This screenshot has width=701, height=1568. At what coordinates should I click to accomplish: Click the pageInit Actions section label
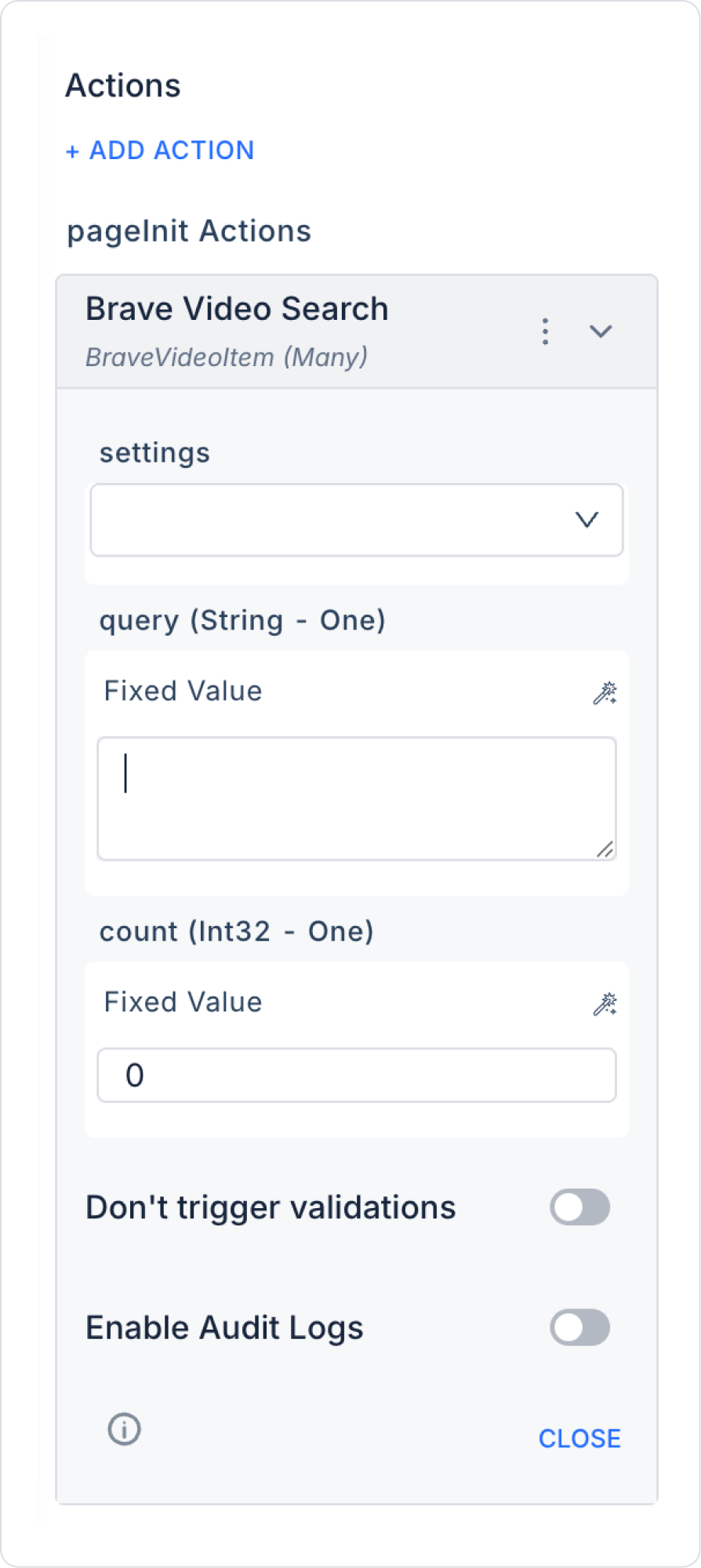[x=189, y=231]
